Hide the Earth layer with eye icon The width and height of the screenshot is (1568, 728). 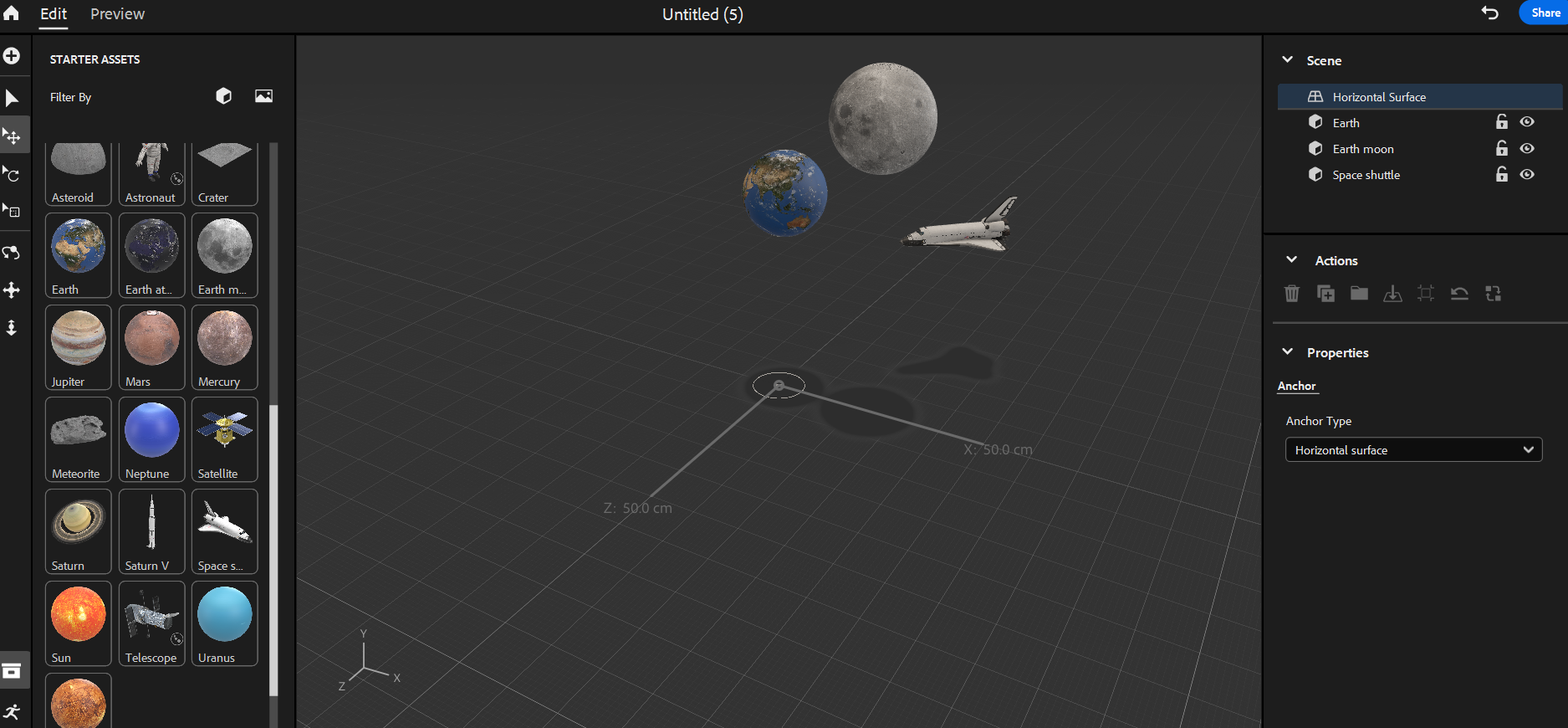click(1527, 122)
